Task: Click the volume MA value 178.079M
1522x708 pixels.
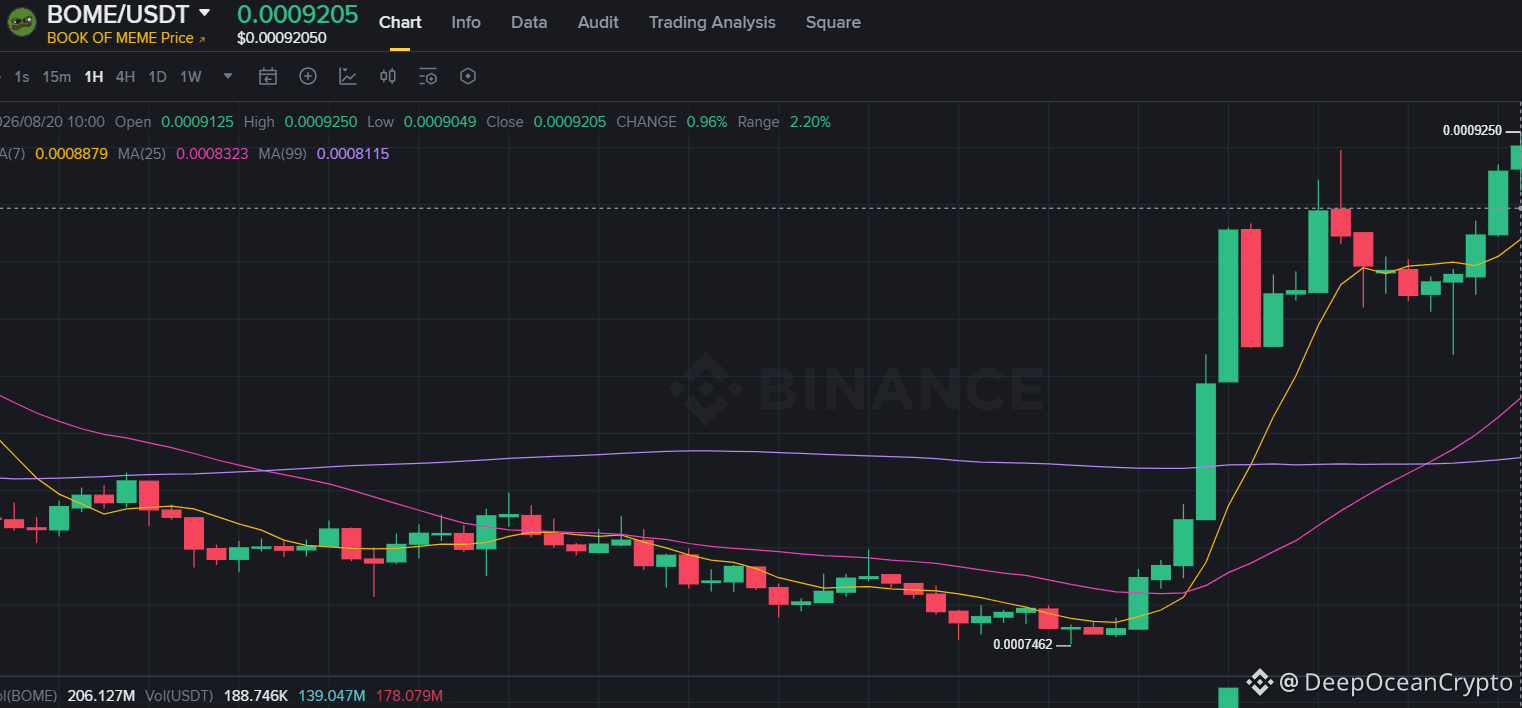Action: (409, 695)
